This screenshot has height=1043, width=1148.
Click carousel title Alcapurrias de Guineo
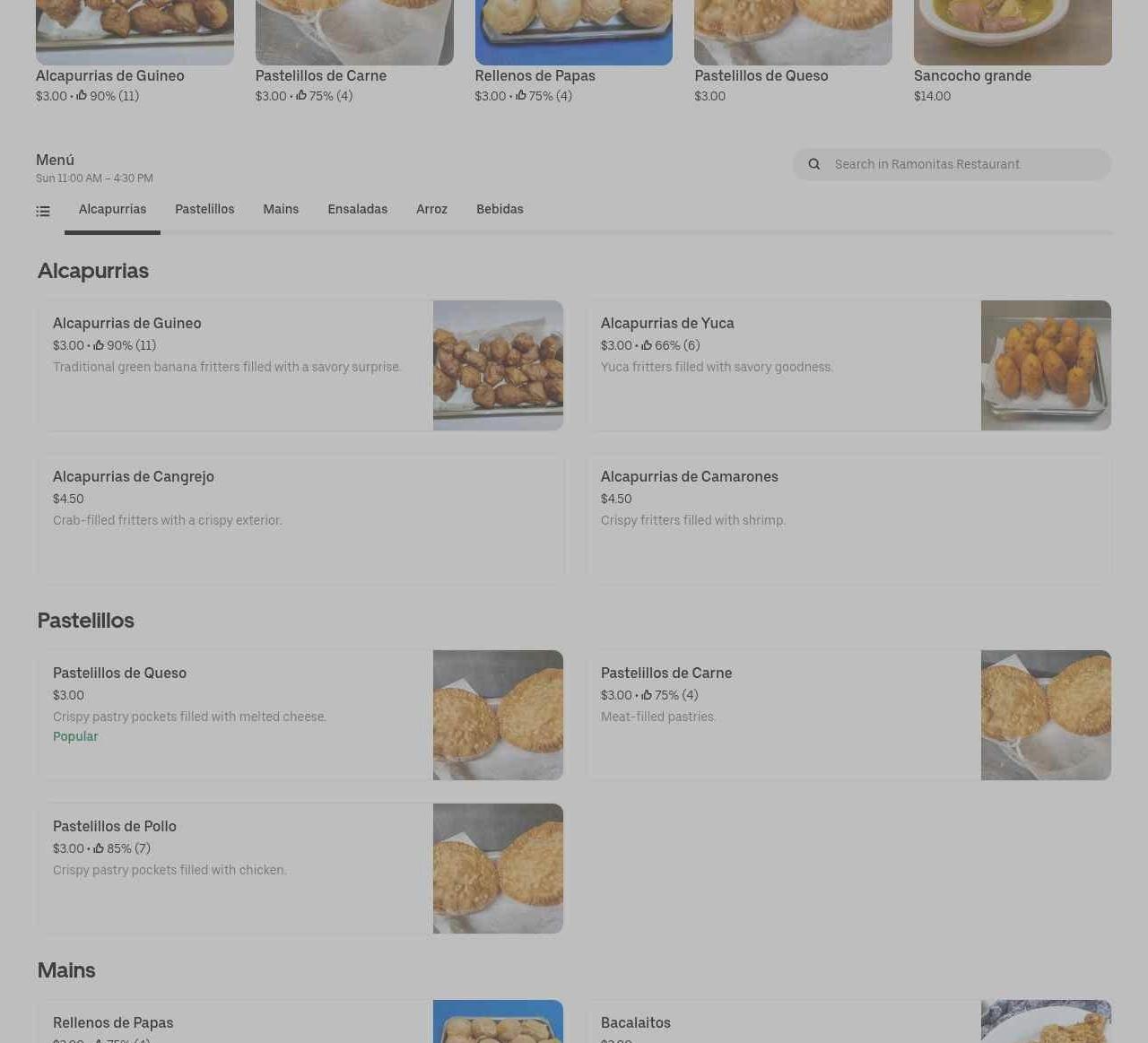[x=110, y=76]
